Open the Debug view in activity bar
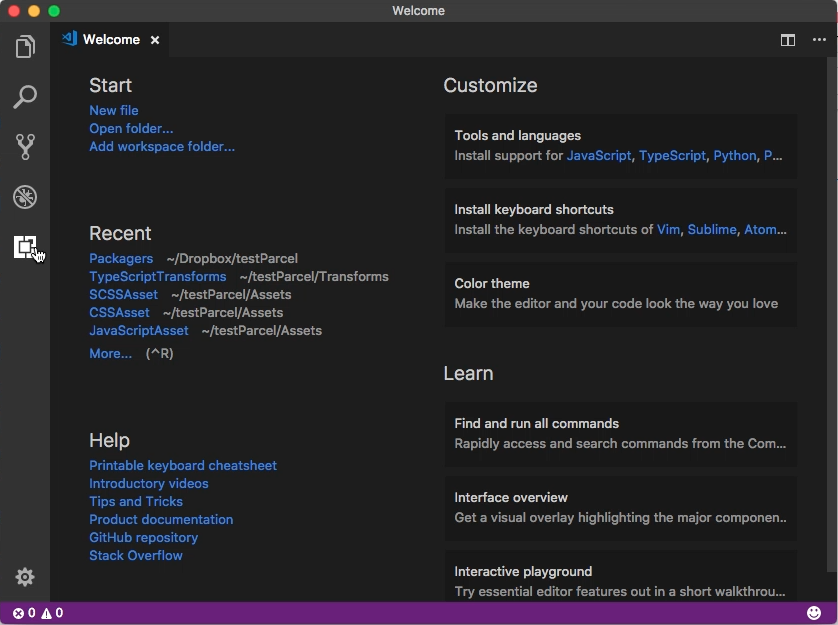 coord(25,197)
